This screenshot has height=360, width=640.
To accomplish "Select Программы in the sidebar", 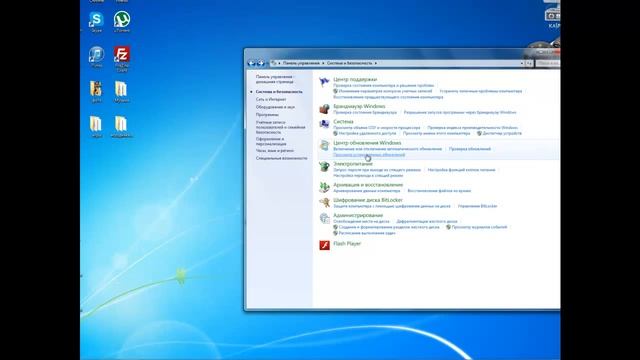I will (267, 115).
